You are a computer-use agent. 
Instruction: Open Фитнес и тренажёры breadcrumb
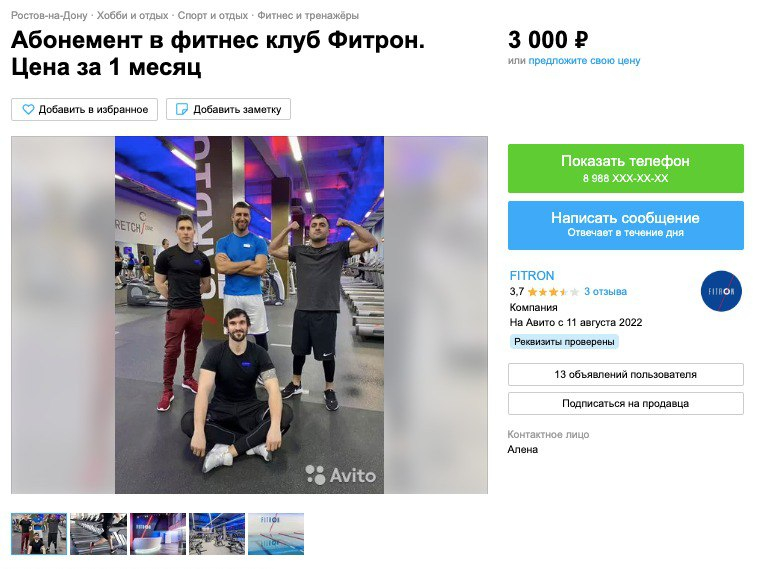[x=308, y=15]
